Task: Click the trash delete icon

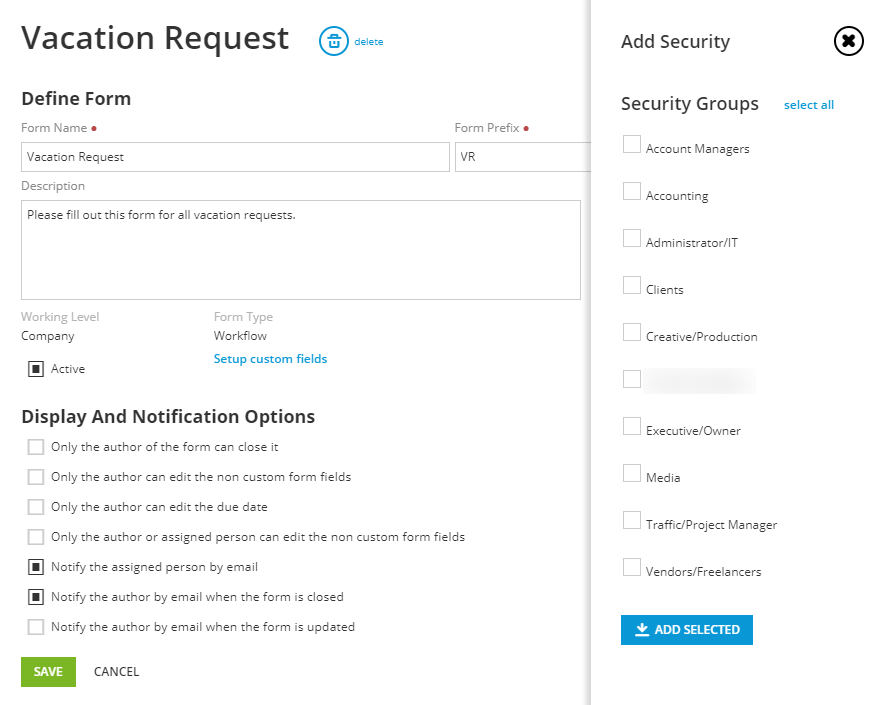Action: coord(334,41)
